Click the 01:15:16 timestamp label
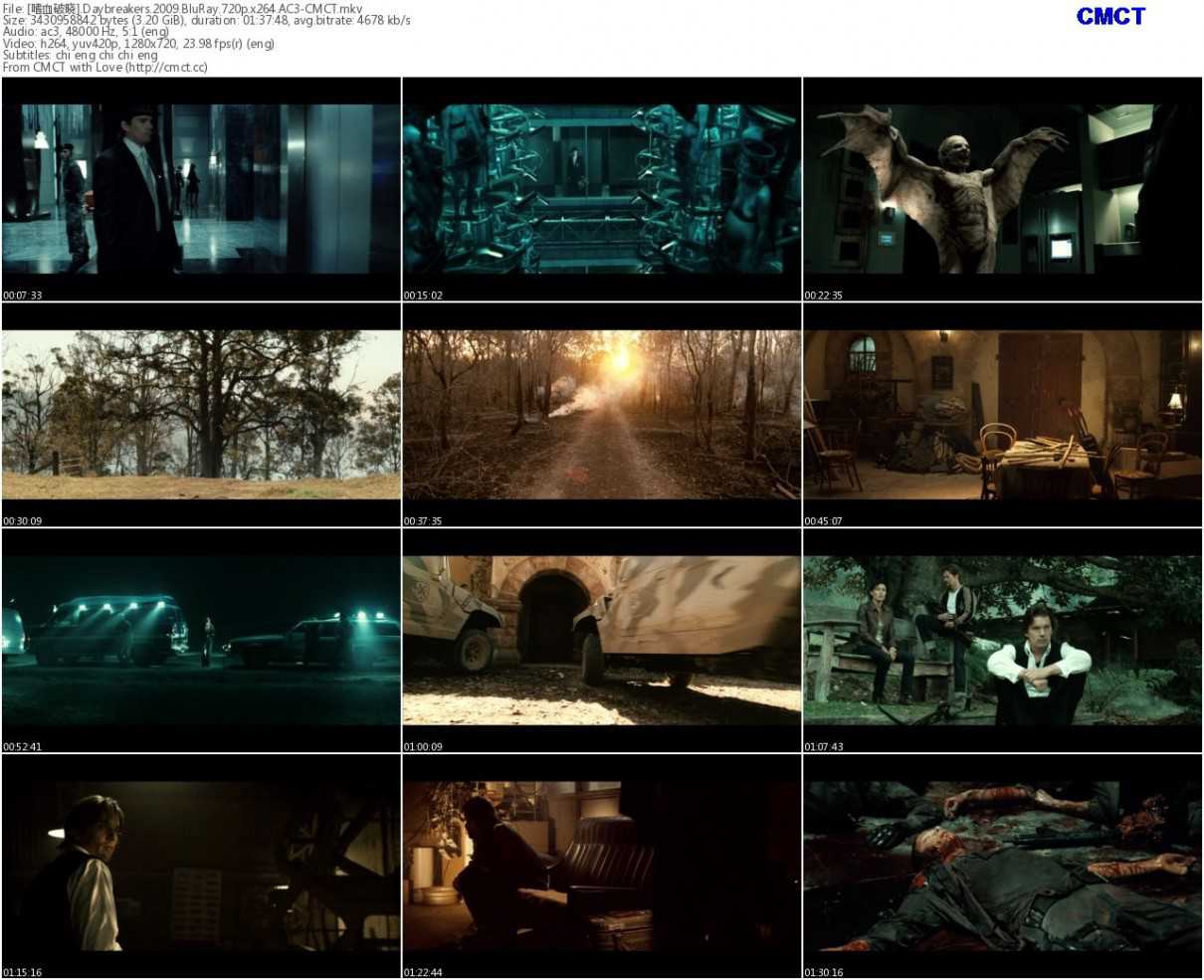 (22, 973)
